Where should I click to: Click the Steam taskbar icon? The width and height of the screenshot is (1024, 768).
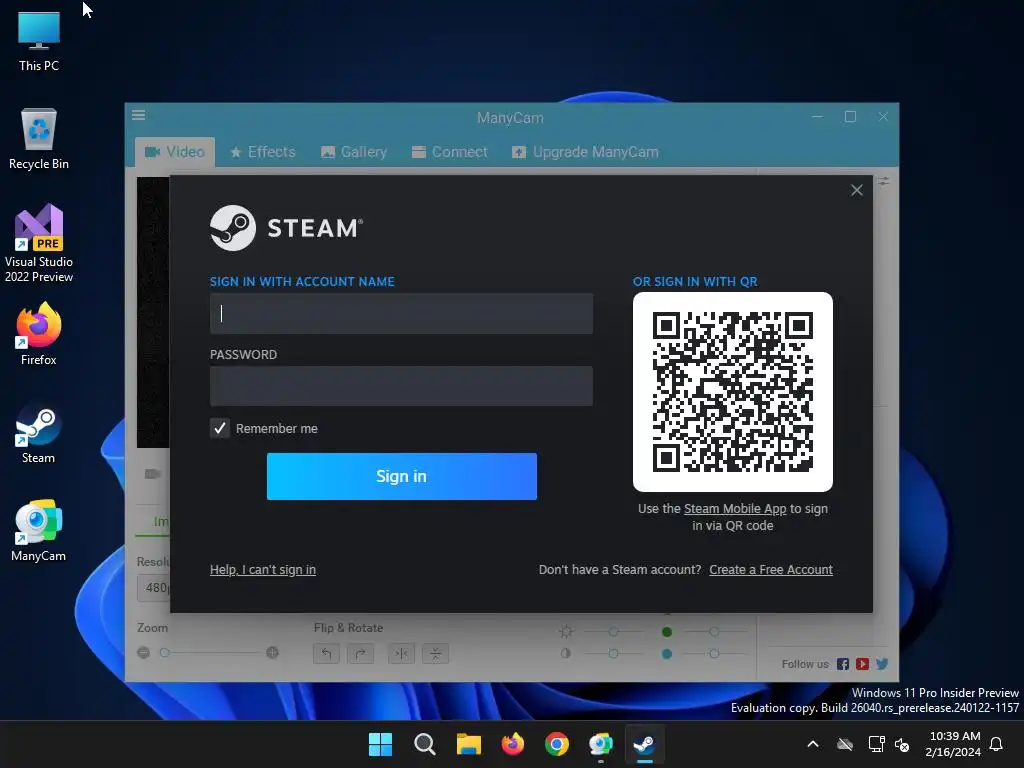click(645, 744)
